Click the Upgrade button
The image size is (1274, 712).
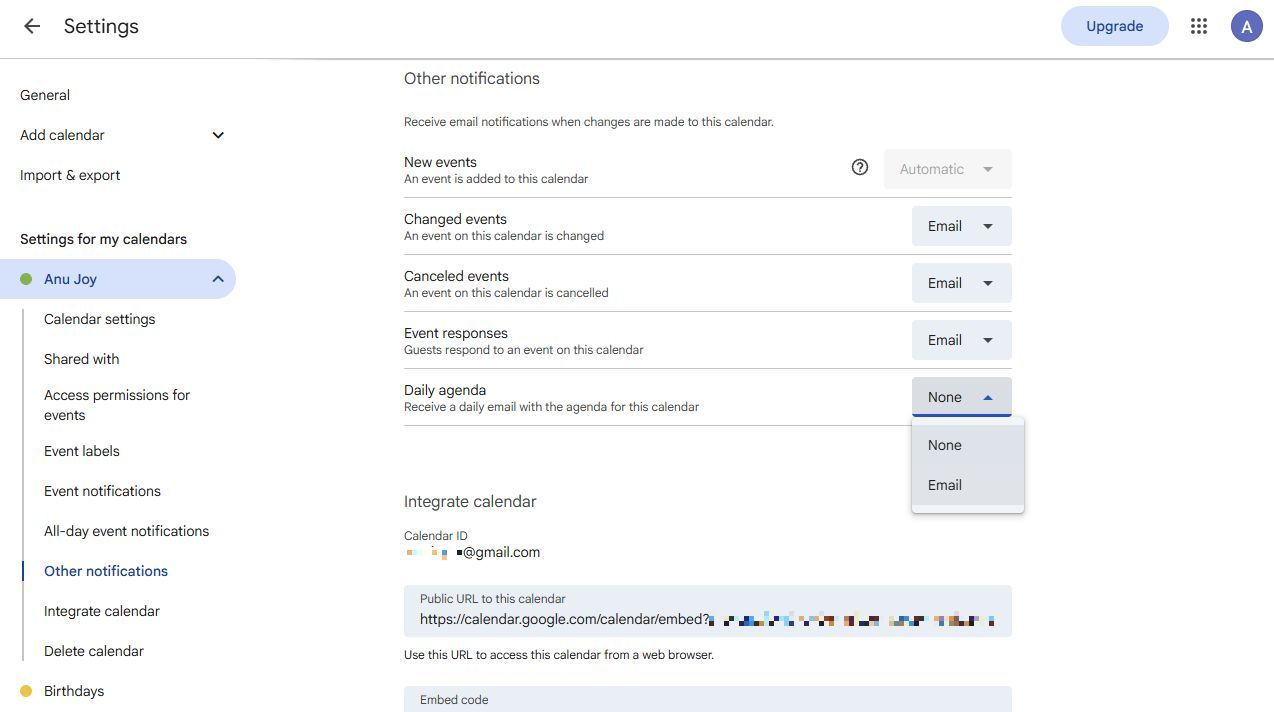(1114, 27)
